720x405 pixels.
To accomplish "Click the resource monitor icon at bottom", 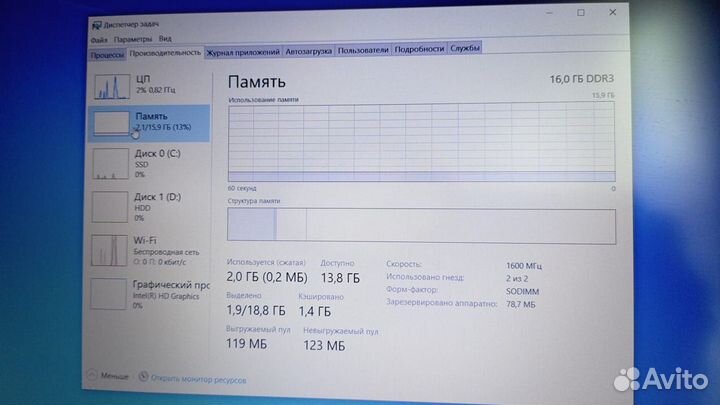I will tap(143, 377).
